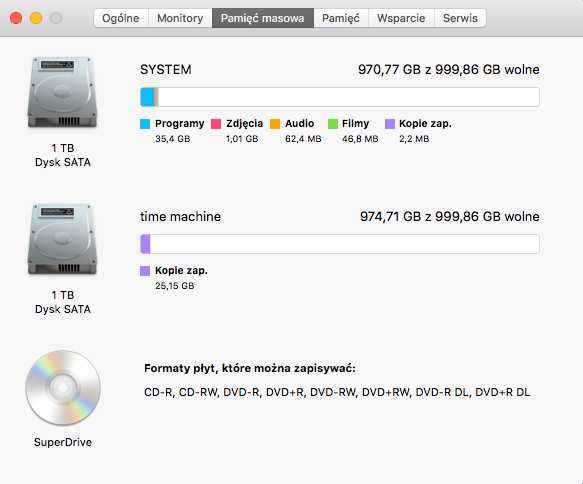Click the time machine disk usage bar

click(x=340, y=244)
